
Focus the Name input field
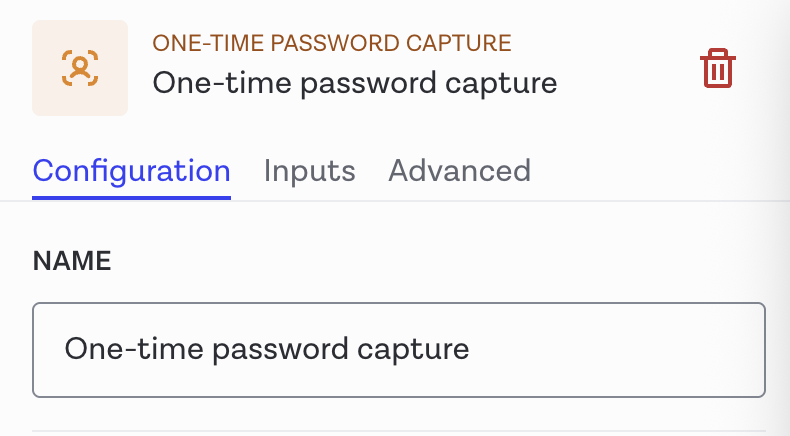pos(399,350)
